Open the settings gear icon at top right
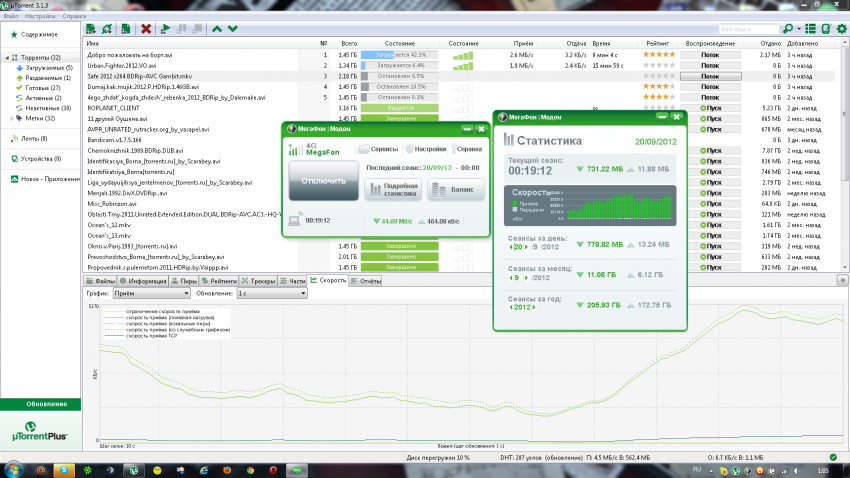This screenshot has width=850, height=478. pyautogui.click(x=840, y=30)
